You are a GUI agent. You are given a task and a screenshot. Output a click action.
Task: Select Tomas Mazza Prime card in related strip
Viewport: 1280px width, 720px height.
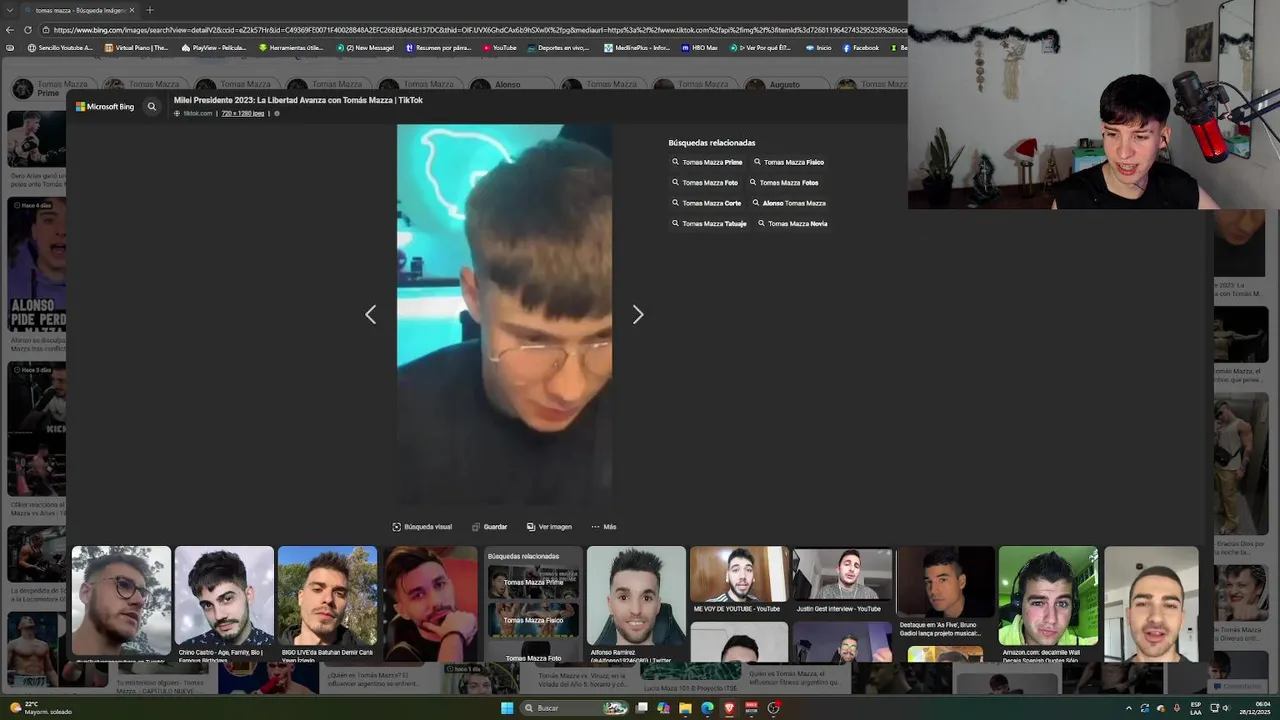533,582
